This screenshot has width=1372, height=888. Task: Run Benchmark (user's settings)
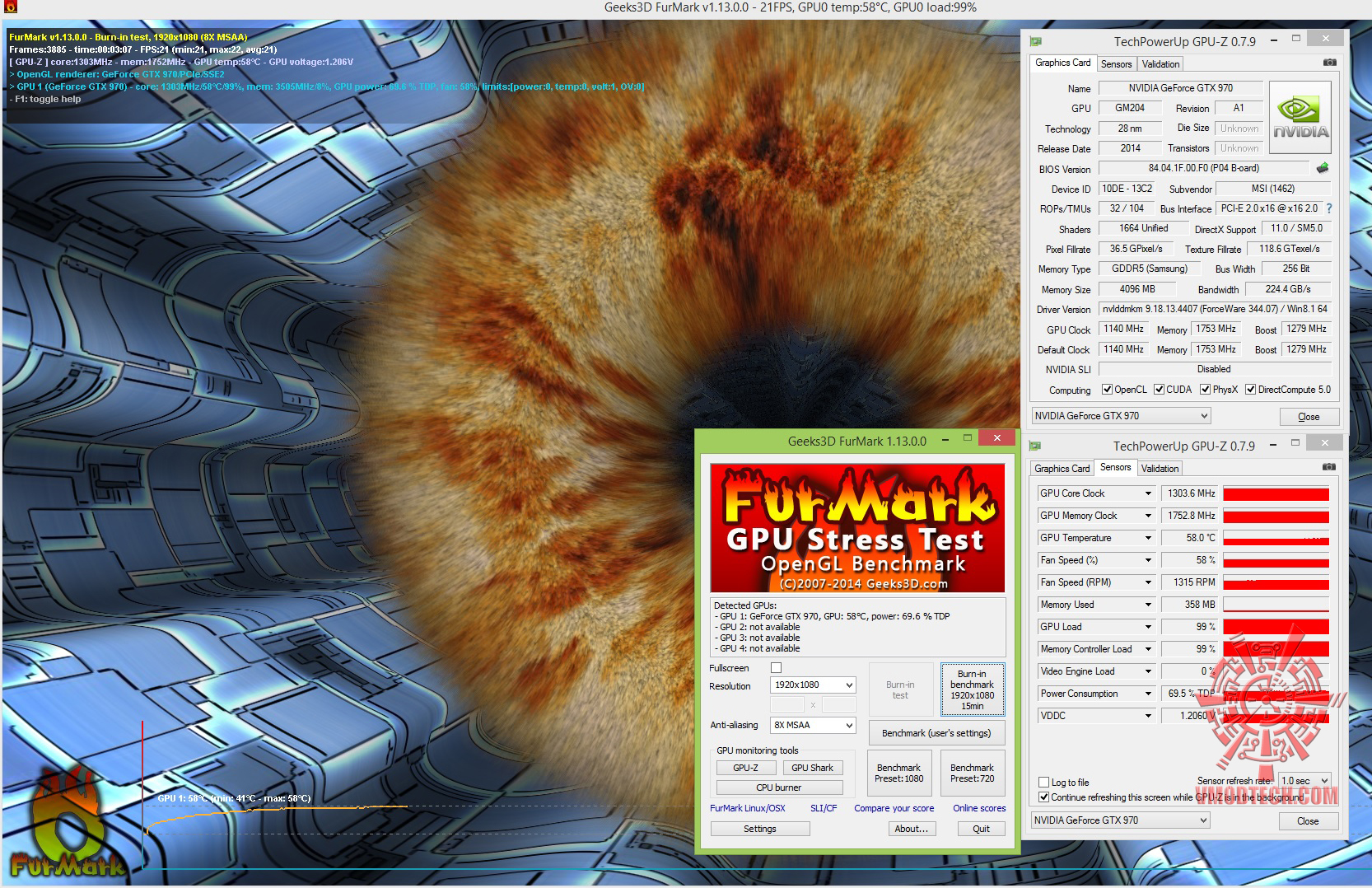coord(936,733)
